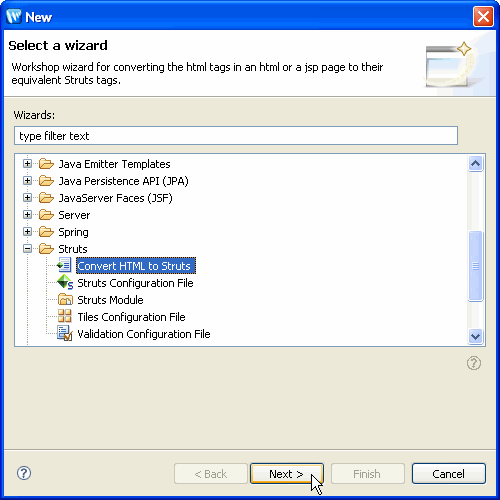Viewport: 500px width, 500px height.
Task: Click the JavaServer Faces folder icon
Action: [x=46, y=198]
